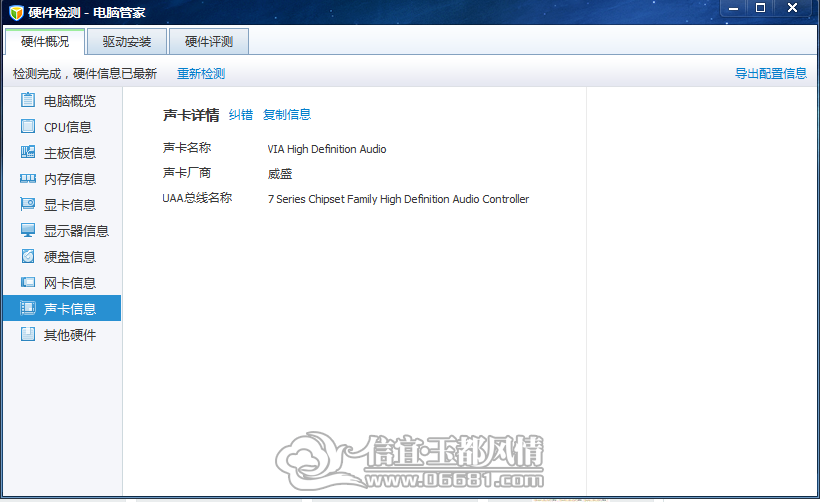This screenshot has width=820, height=502.
Task: Switch to the 硬件概况 tab
Action: tap(45, 41)
